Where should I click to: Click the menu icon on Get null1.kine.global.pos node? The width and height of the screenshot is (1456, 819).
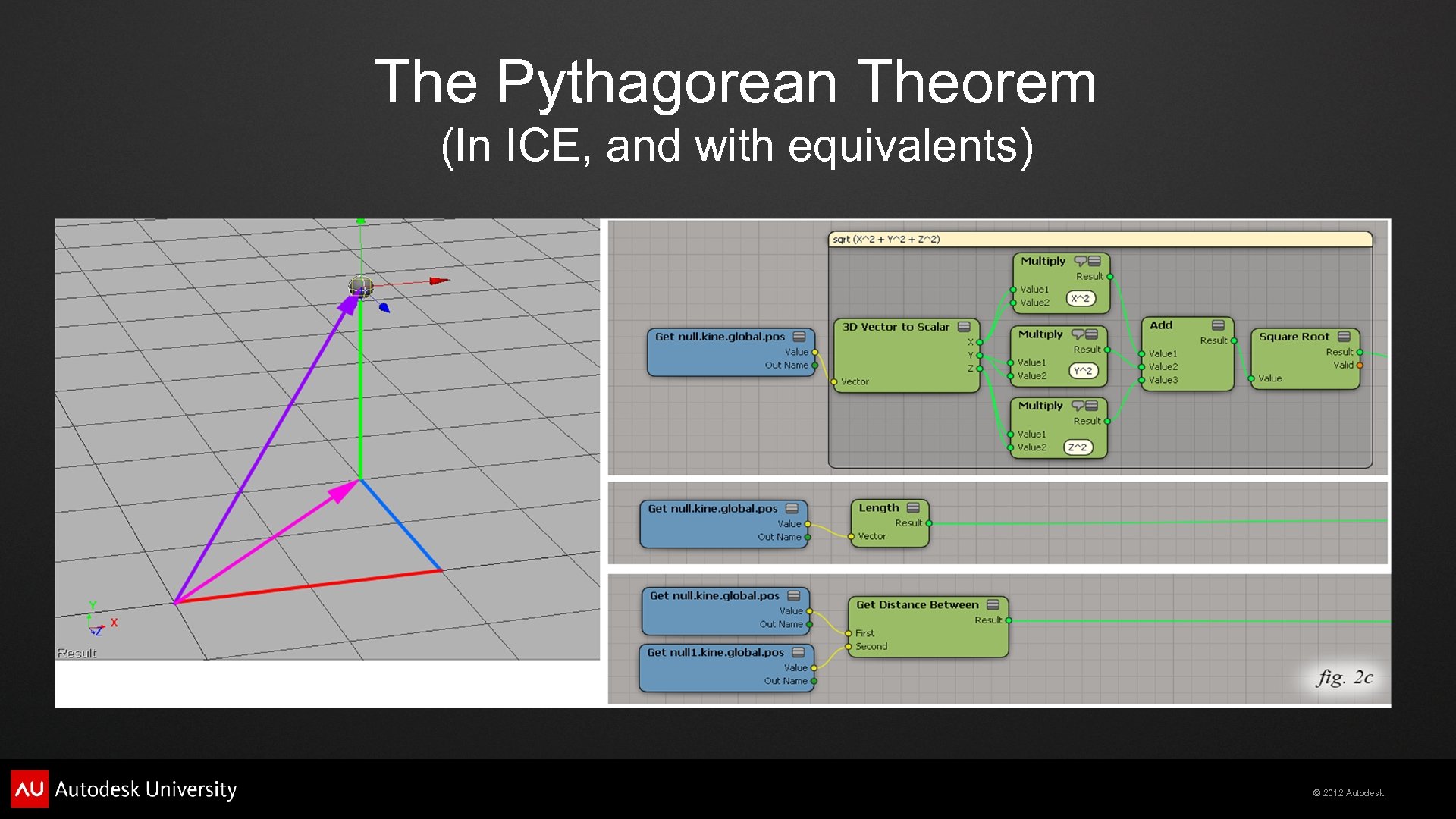(798, 654)
